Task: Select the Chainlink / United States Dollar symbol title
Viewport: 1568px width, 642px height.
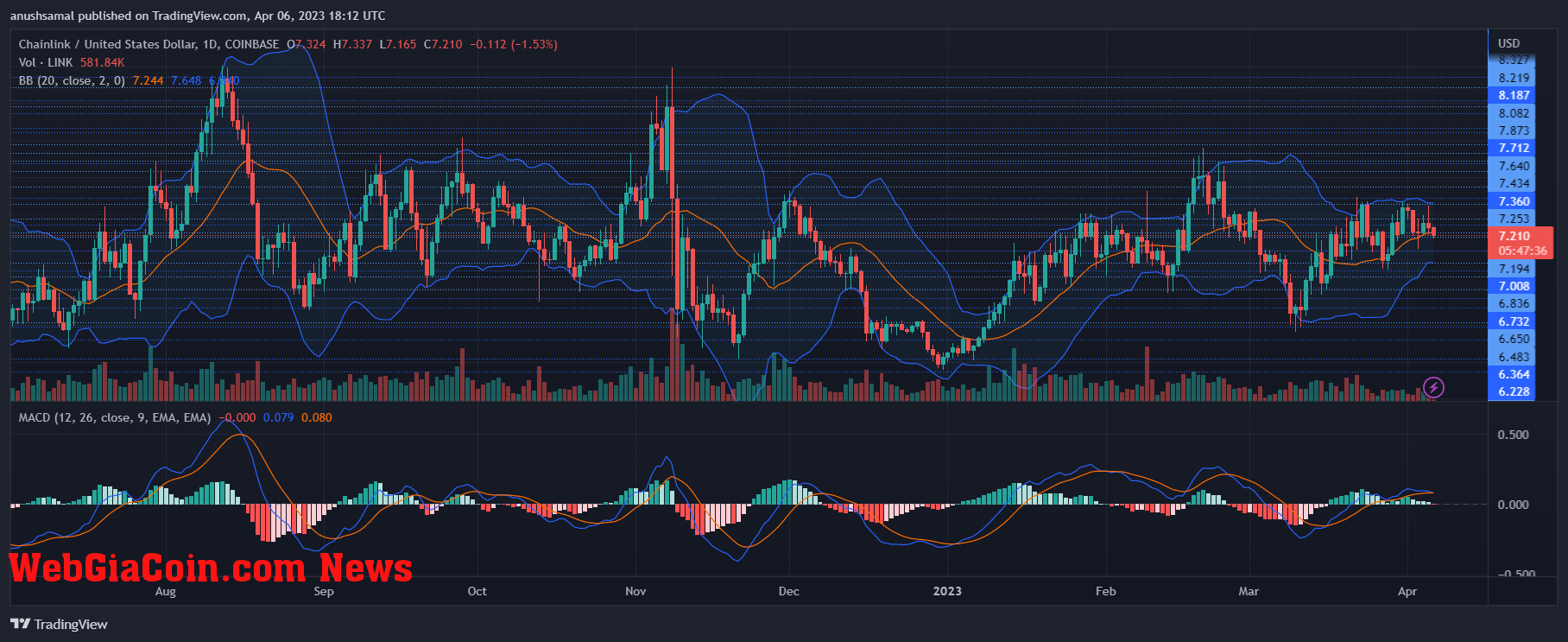Action: click(x=149, y=44)
